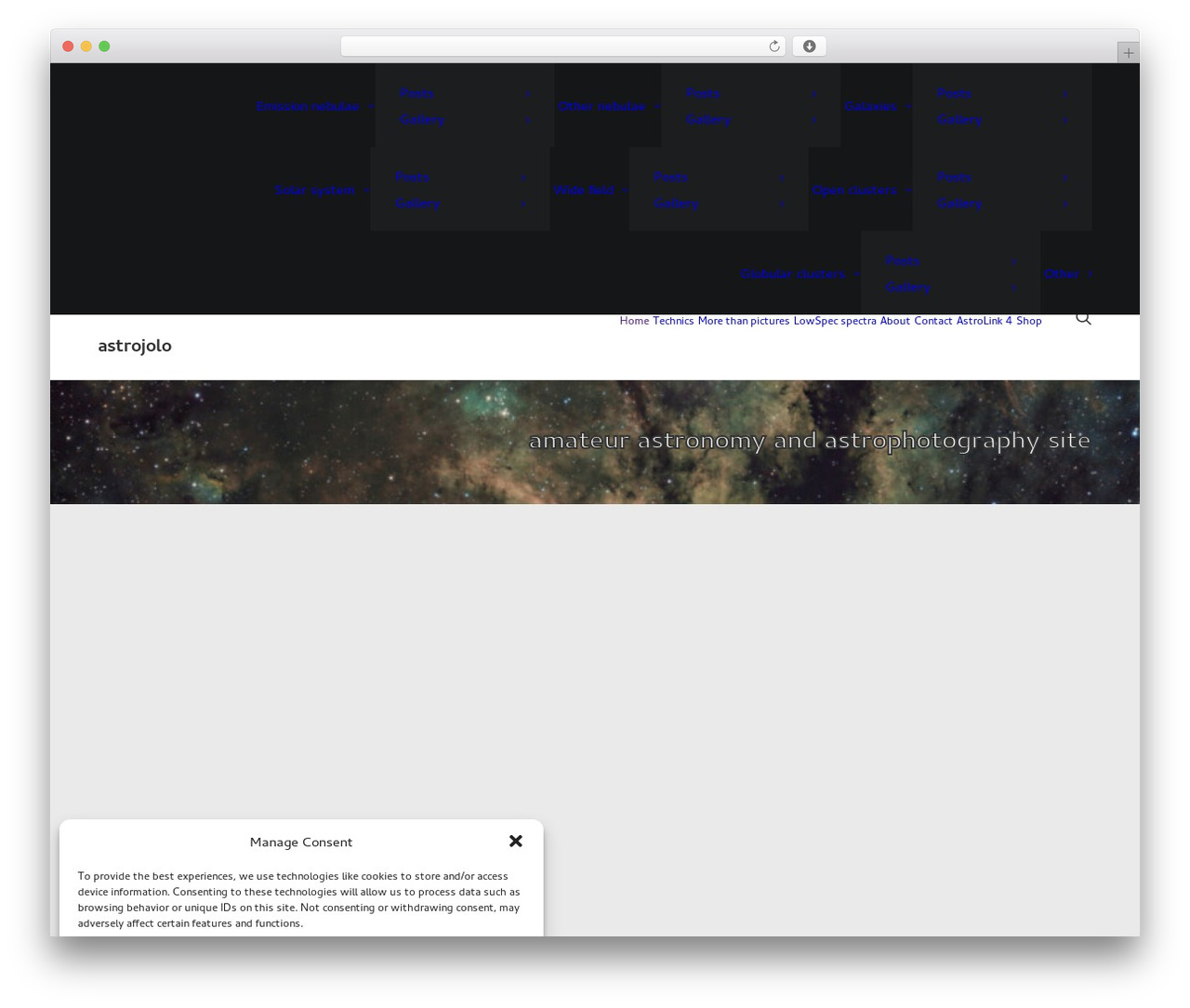The width and height of the screenshot is (1190, 1008).
Task: Expand the Globular clusters Gallery submenu arrow
Action: tap(1013, 286)
